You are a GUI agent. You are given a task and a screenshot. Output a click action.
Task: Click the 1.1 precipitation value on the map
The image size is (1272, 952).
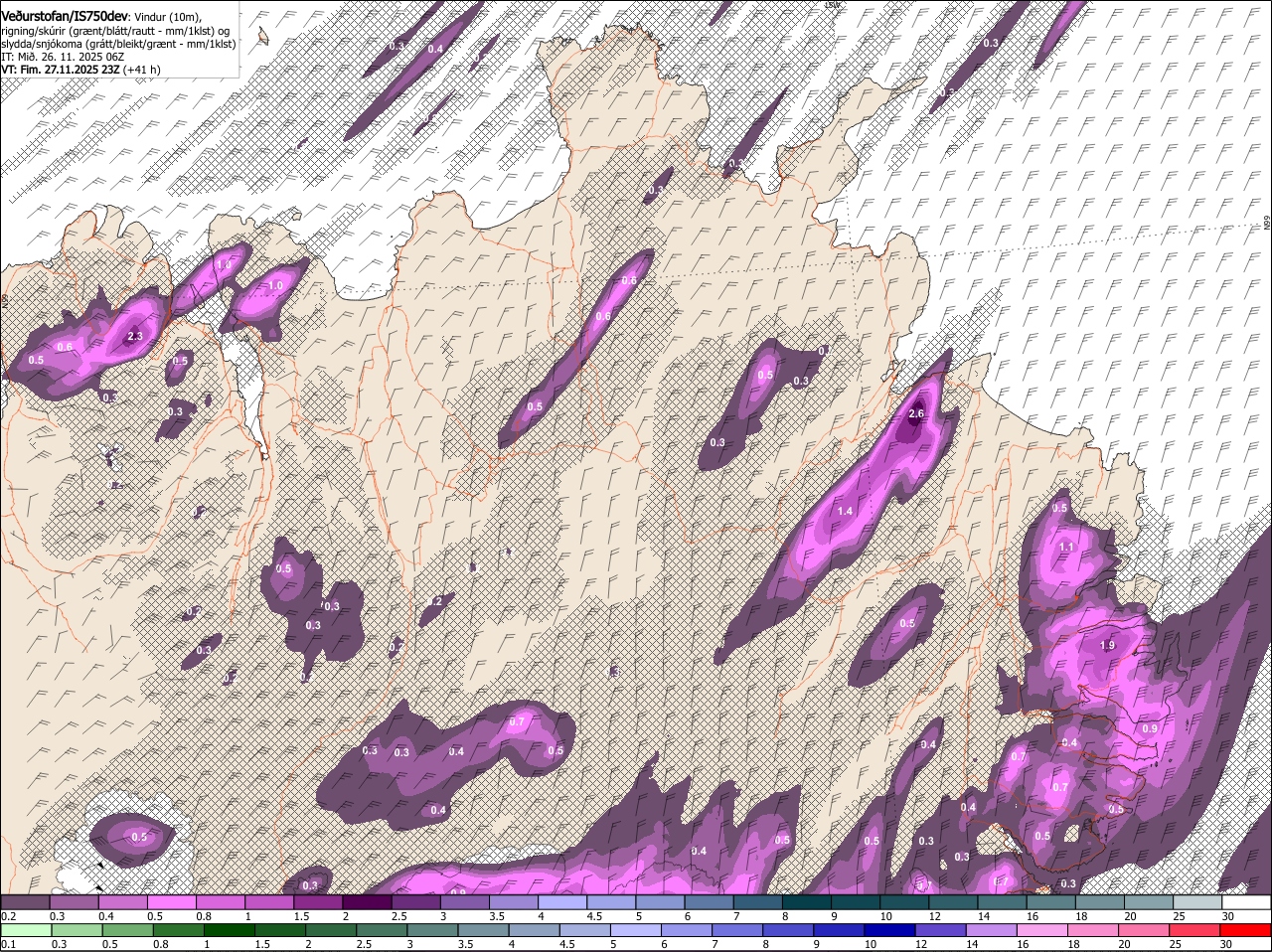pyautogui.click(x=1066, y=548)
